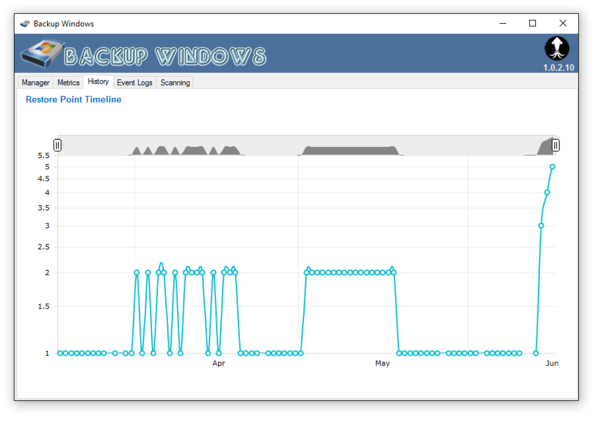Grab the left range selector handle
This screenshot has width=600, height=424.
click(57, 145)
